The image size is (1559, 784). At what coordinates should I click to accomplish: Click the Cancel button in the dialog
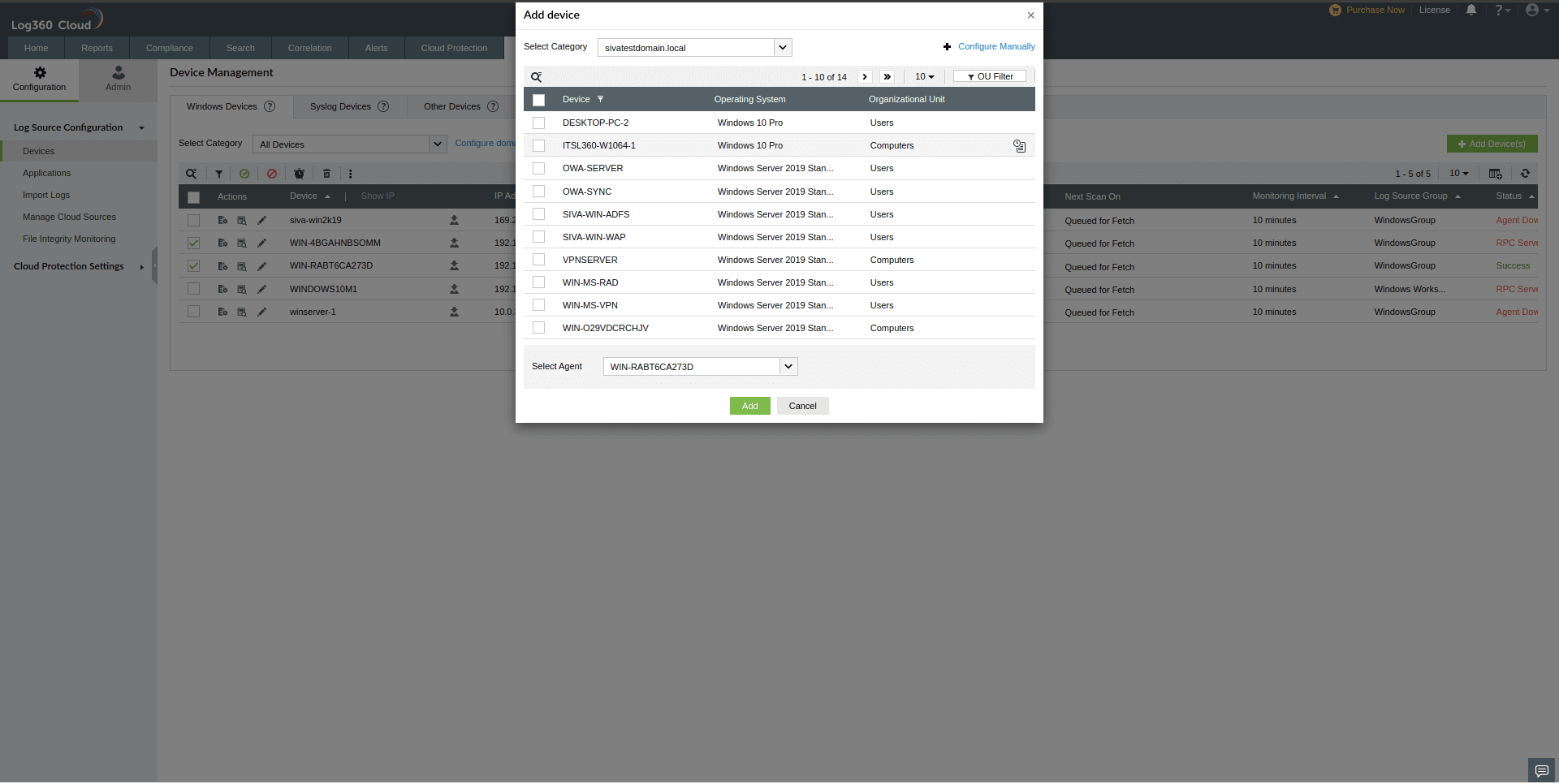click(803, 406)
